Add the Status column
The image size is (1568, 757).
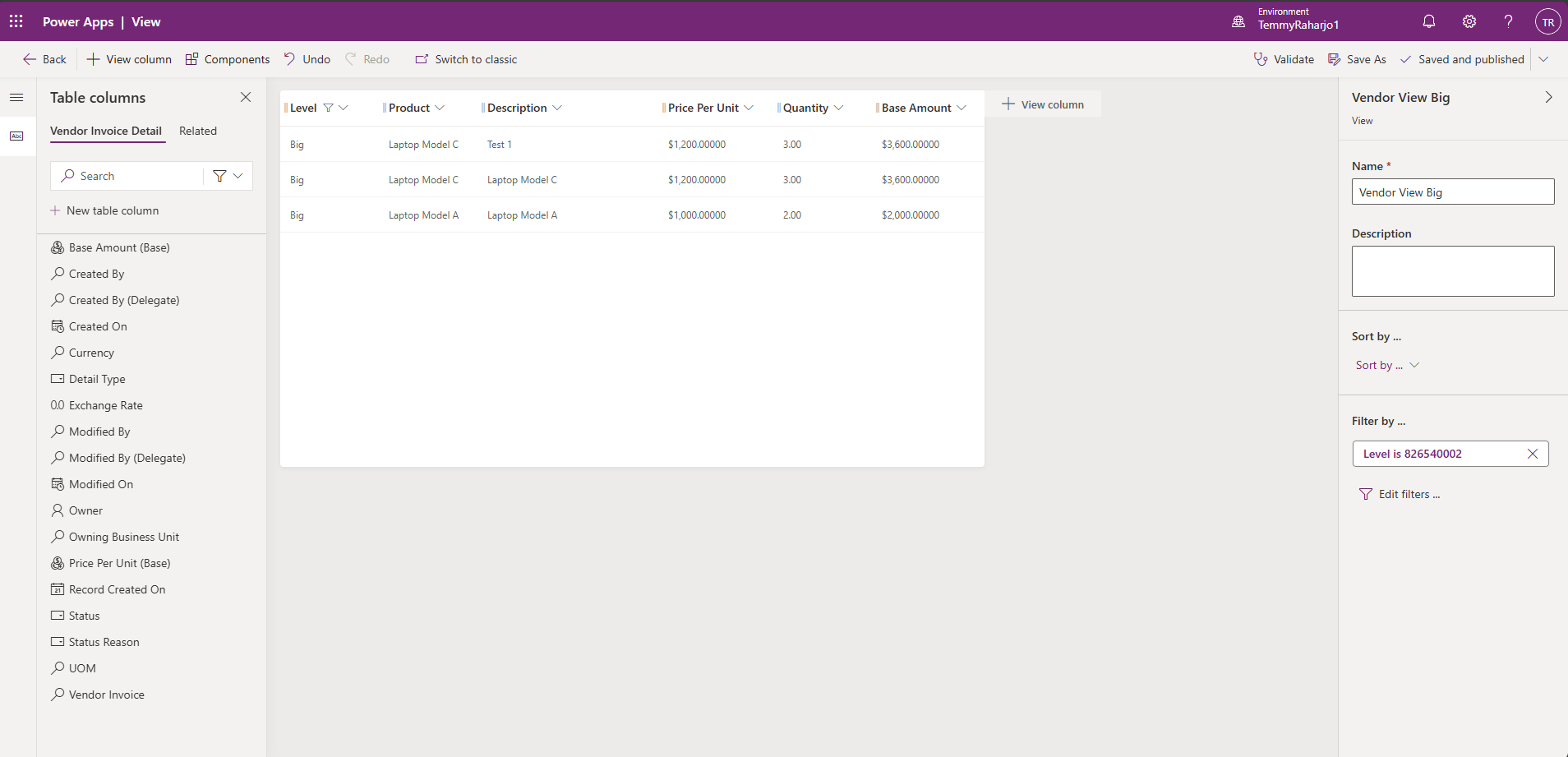coord(76,616)
